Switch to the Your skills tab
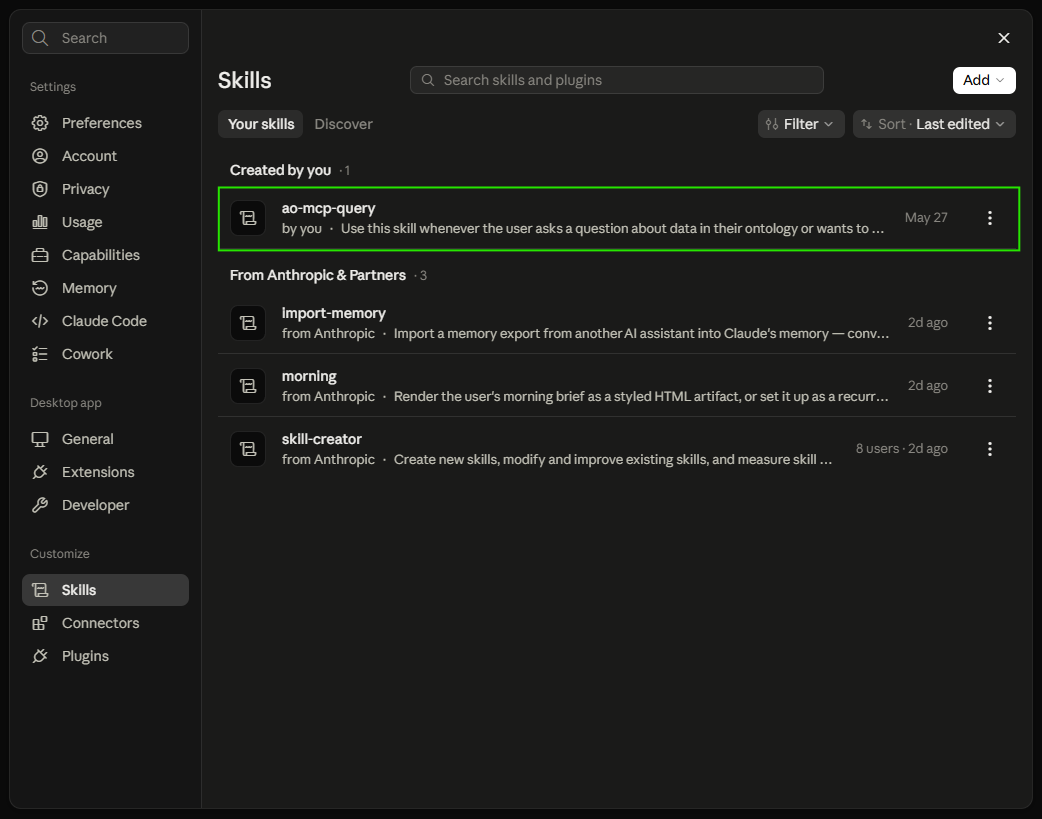1042x819 pixels. (x=260, y=124)
